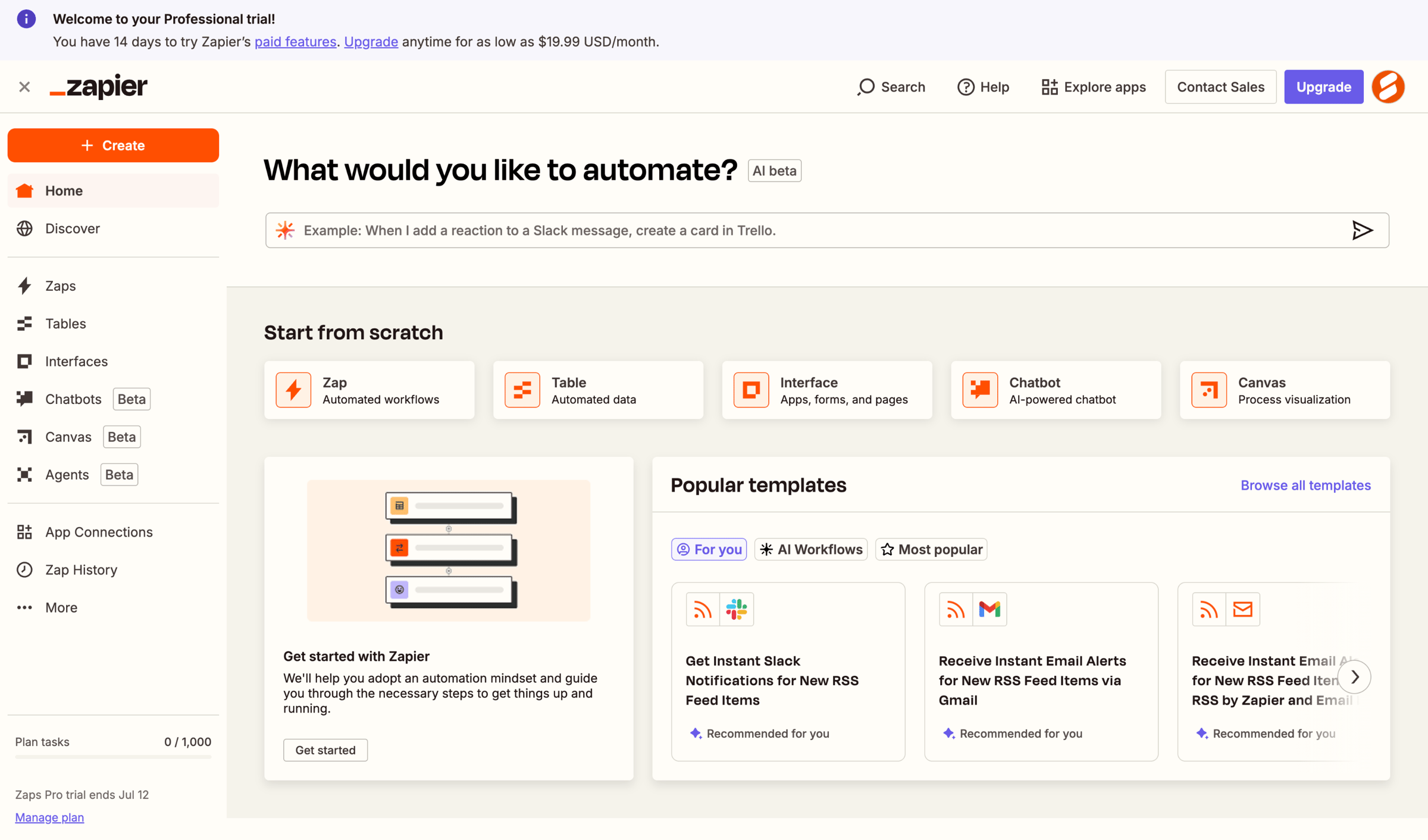Viewport: 1428px width, 840px height.
Task: Click RSS icon in the Gmail template
Action: tap(956, 609)
